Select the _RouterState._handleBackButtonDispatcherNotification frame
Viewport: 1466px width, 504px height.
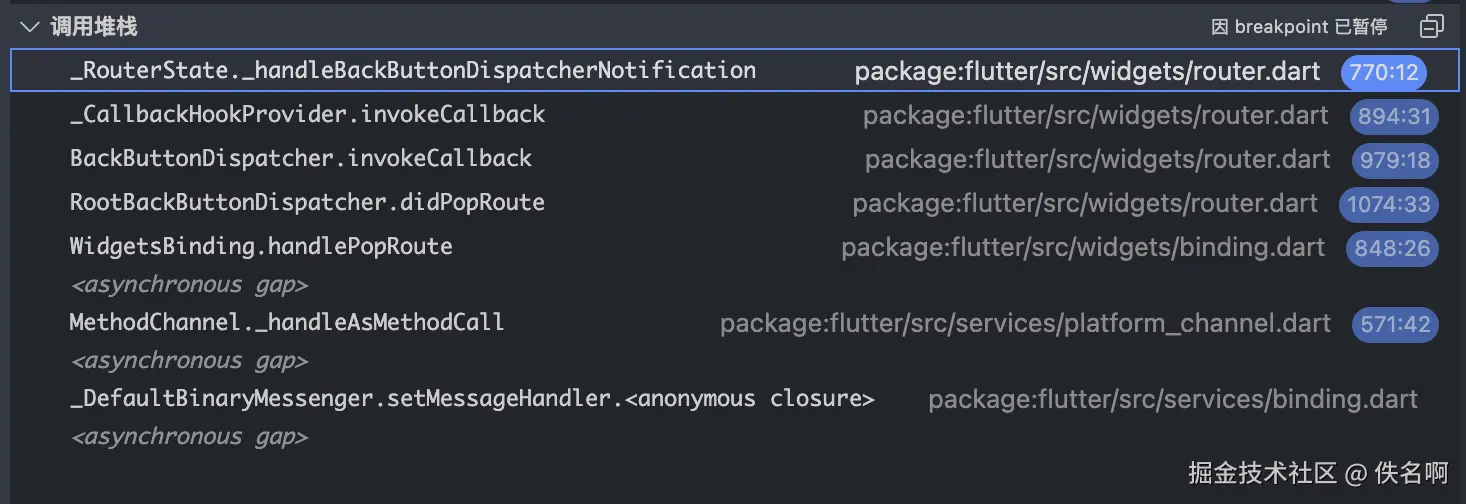tap(412, 71)
